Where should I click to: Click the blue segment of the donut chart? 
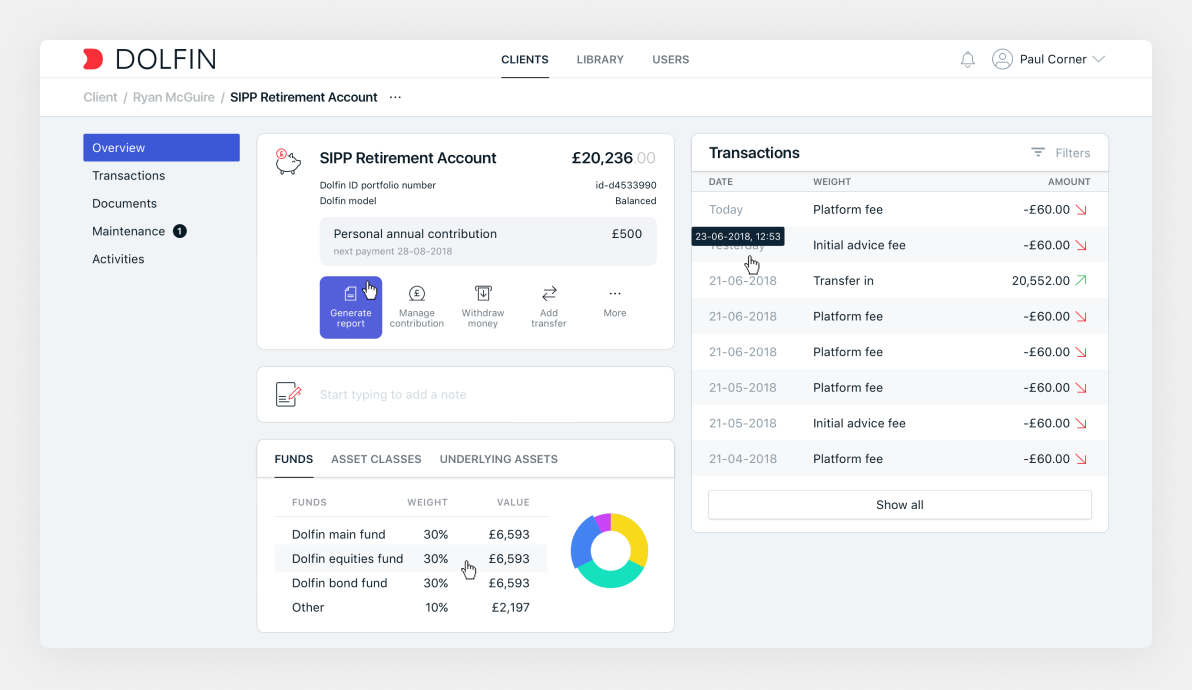click(x=582, y=543)
